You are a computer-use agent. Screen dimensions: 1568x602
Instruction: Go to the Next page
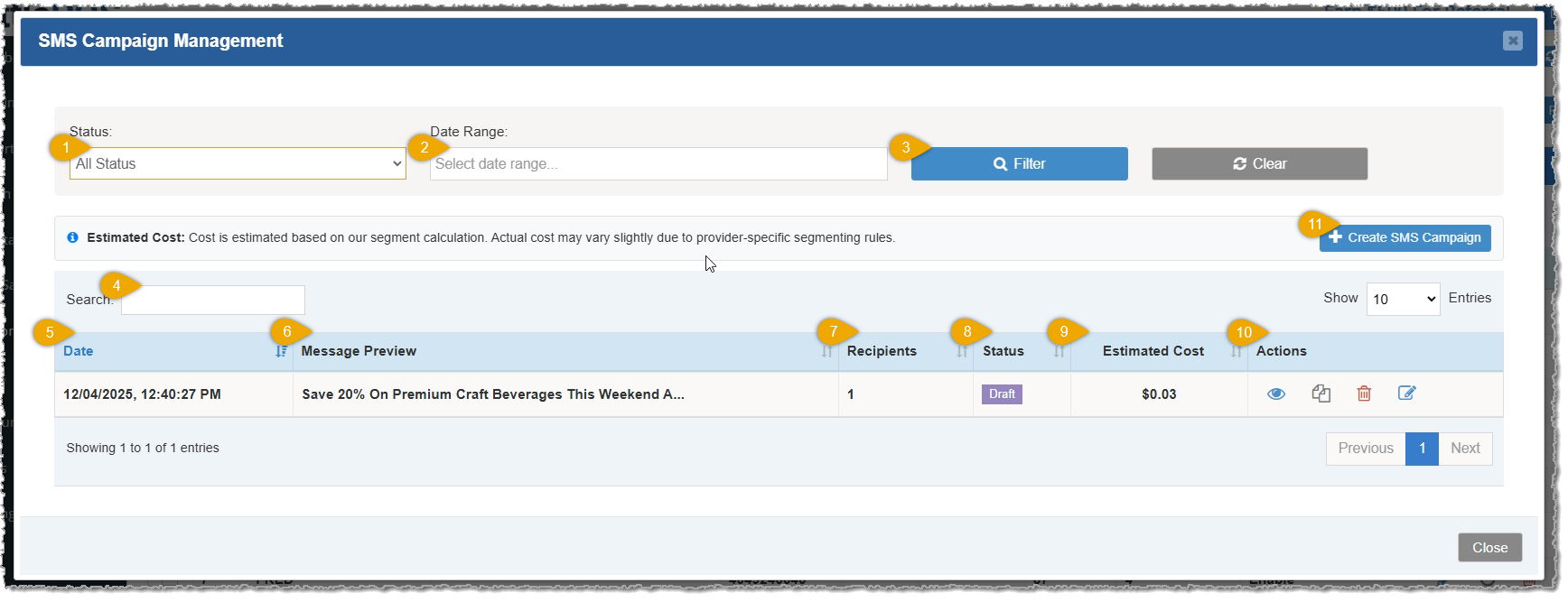[x=1465, y=449]
